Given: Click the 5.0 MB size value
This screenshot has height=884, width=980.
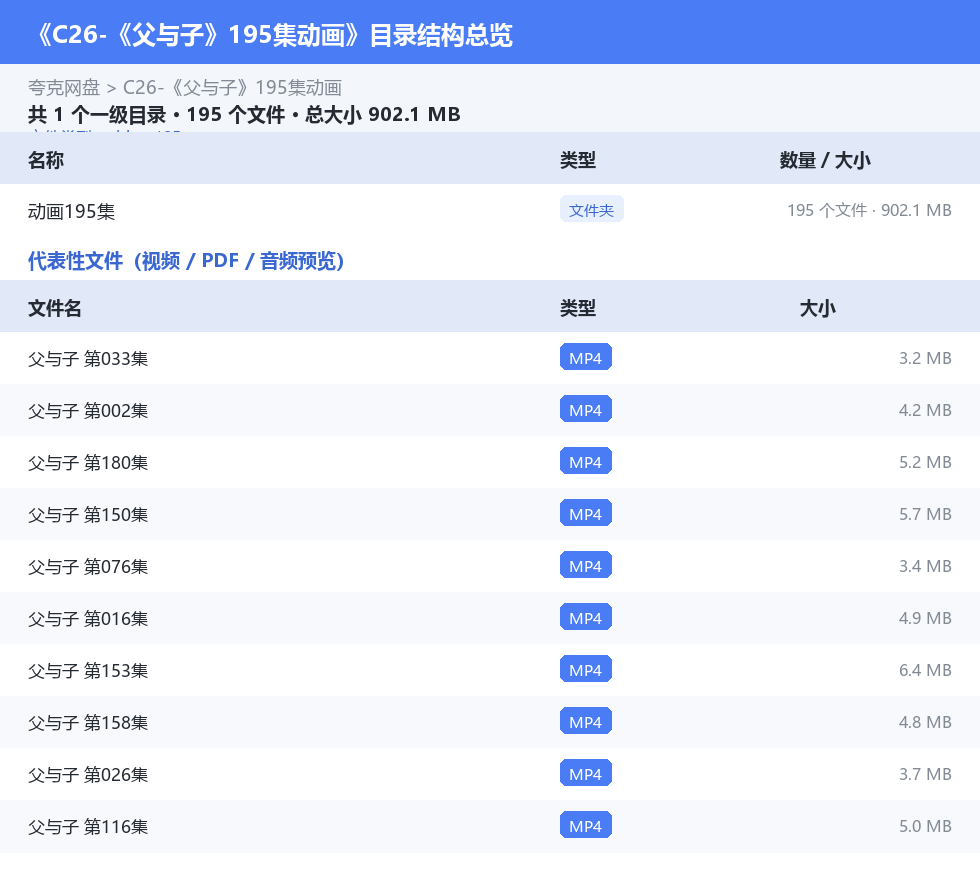Looking at the screenshot, I should [925, 825].
